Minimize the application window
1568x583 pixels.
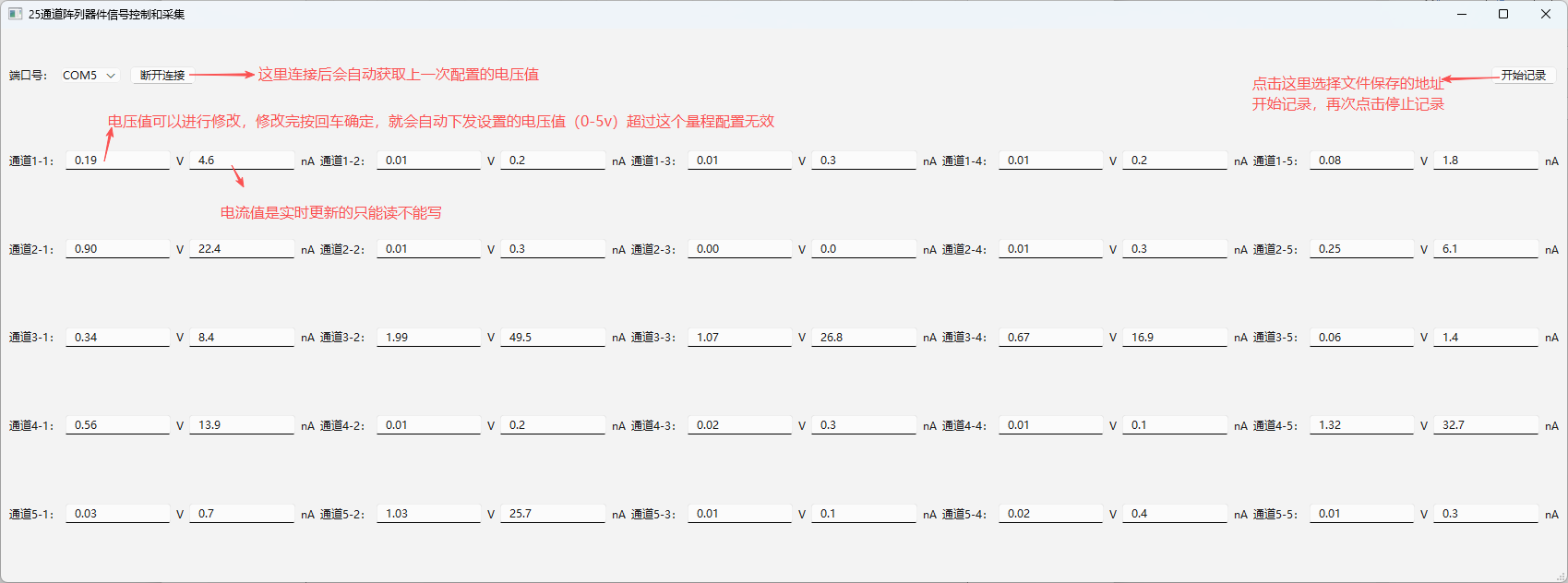click(x=1462, y=14)
